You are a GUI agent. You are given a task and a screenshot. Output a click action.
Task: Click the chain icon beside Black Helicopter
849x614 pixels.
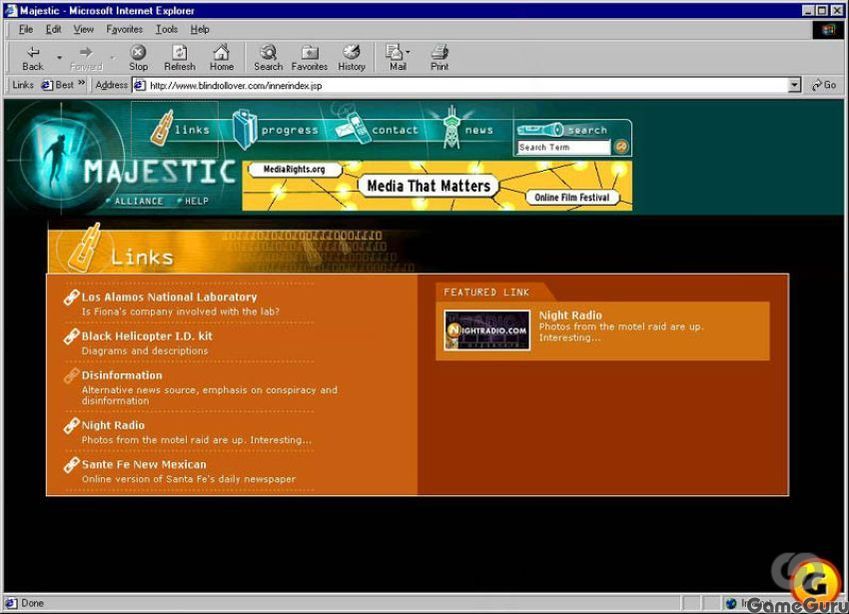[71, 337]
